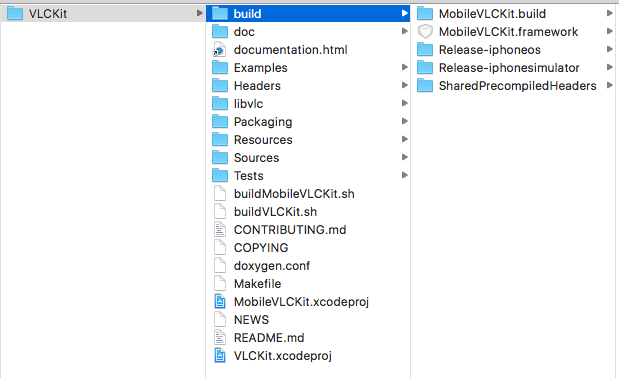The image size is (619, 378).
Task: Click the README.md markdown file icon
Action: pyautogui.click(x=220, y=338)
